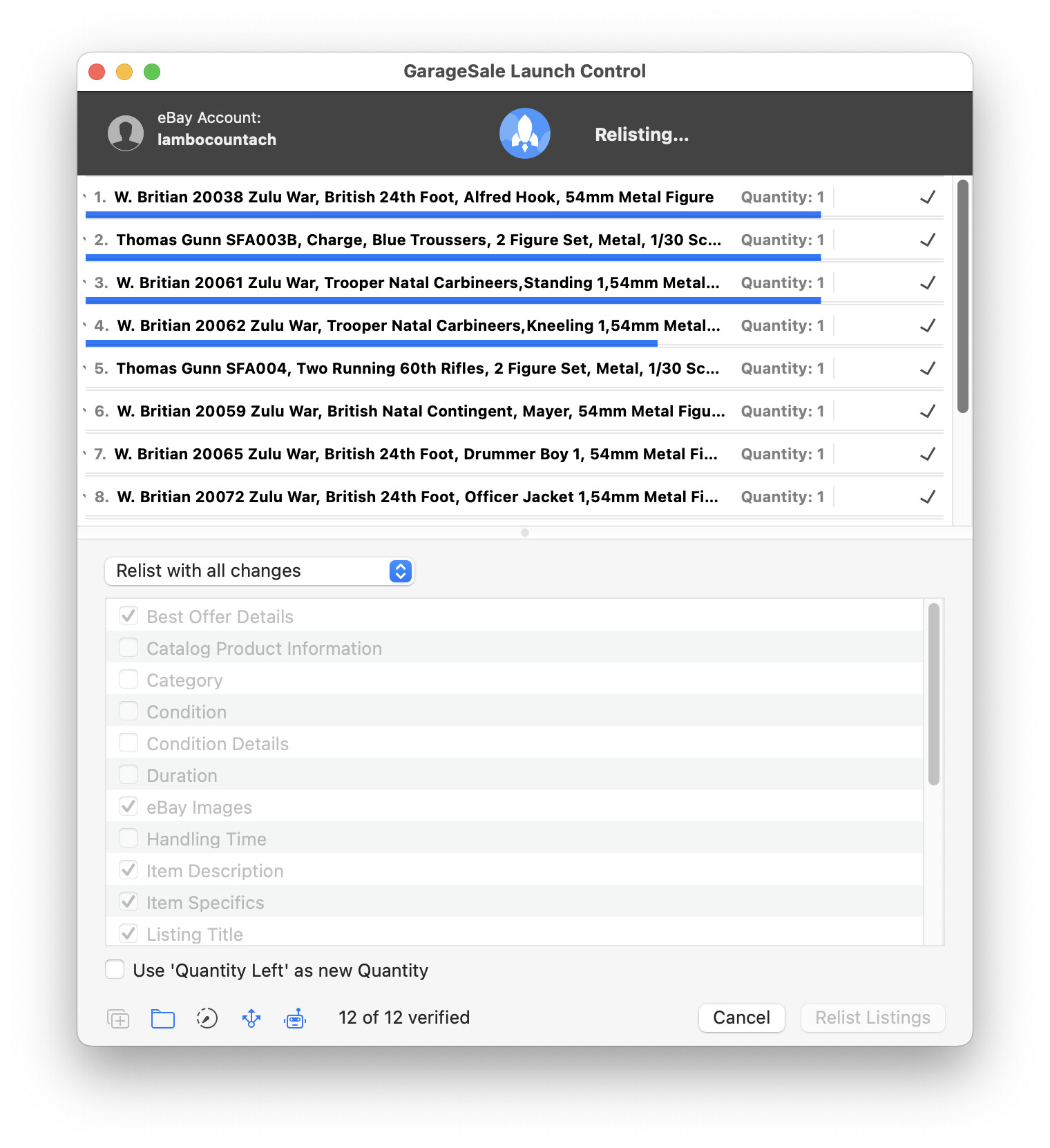Toggle the Listing Title checkbox
The height and width of the screenshot is (1148, 1050).
click(128, 933)
